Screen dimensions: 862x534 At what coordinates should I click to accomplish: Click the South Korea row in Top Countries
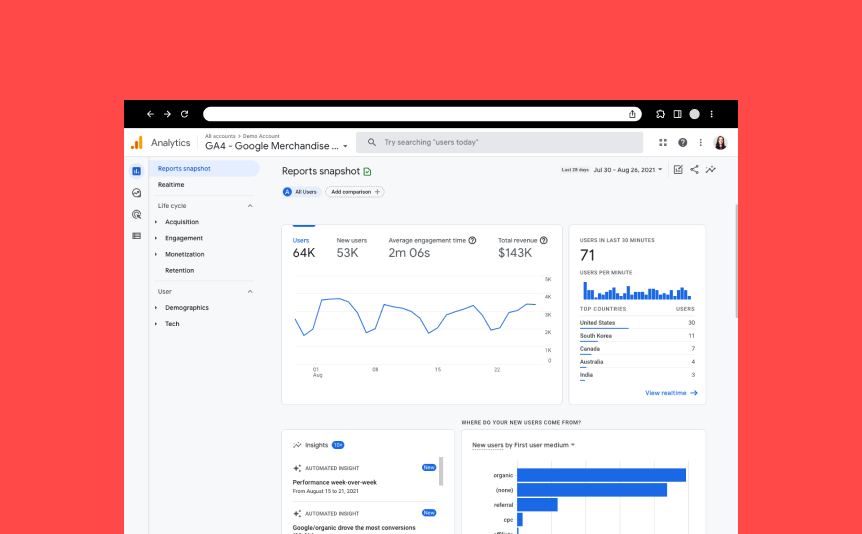[x=637, y=335]
